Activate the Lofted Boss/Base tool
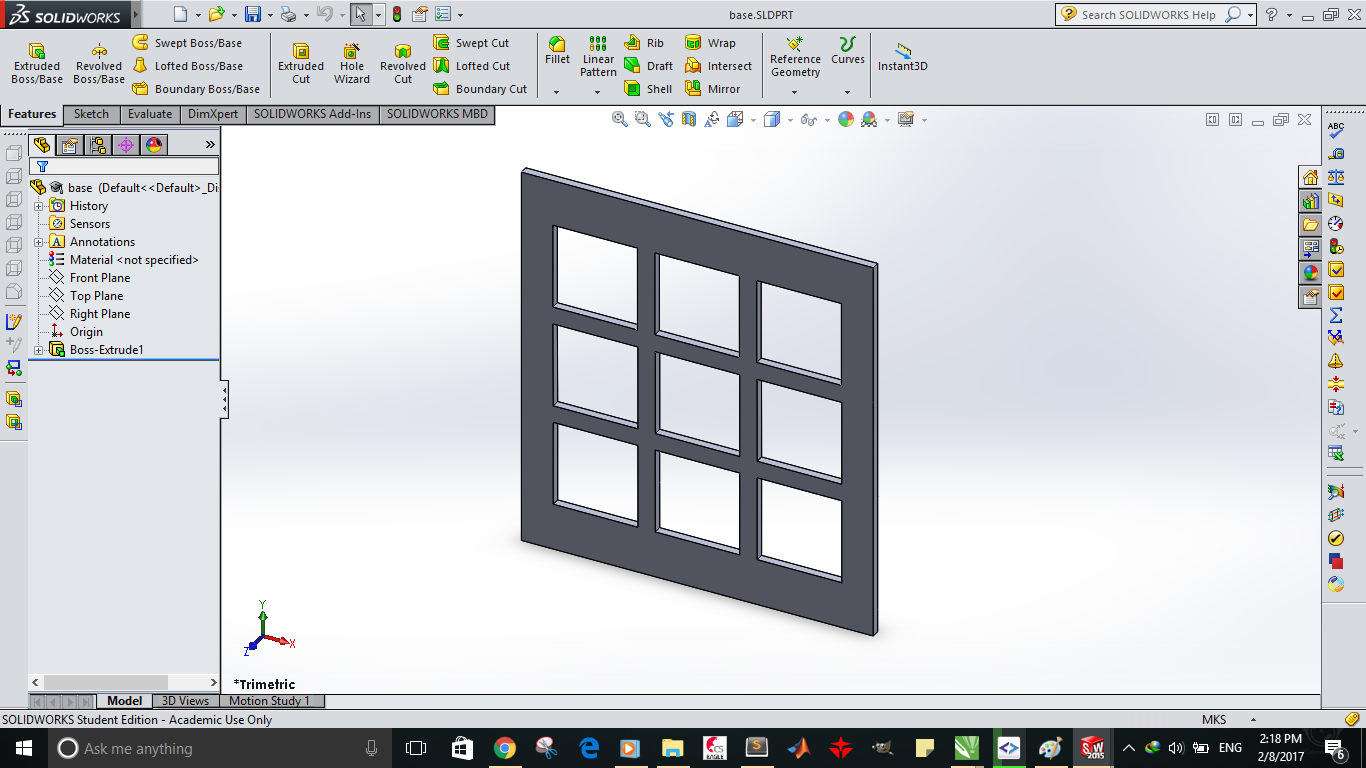 [188, 66]
